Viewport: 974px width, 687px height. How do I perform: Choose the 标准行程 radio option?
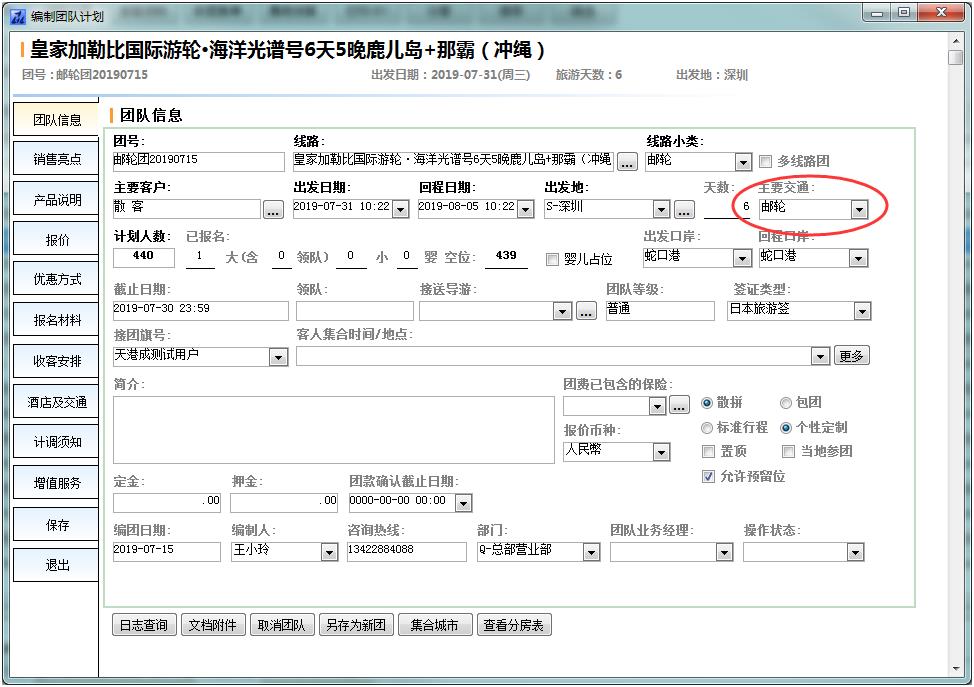(709, 428)
